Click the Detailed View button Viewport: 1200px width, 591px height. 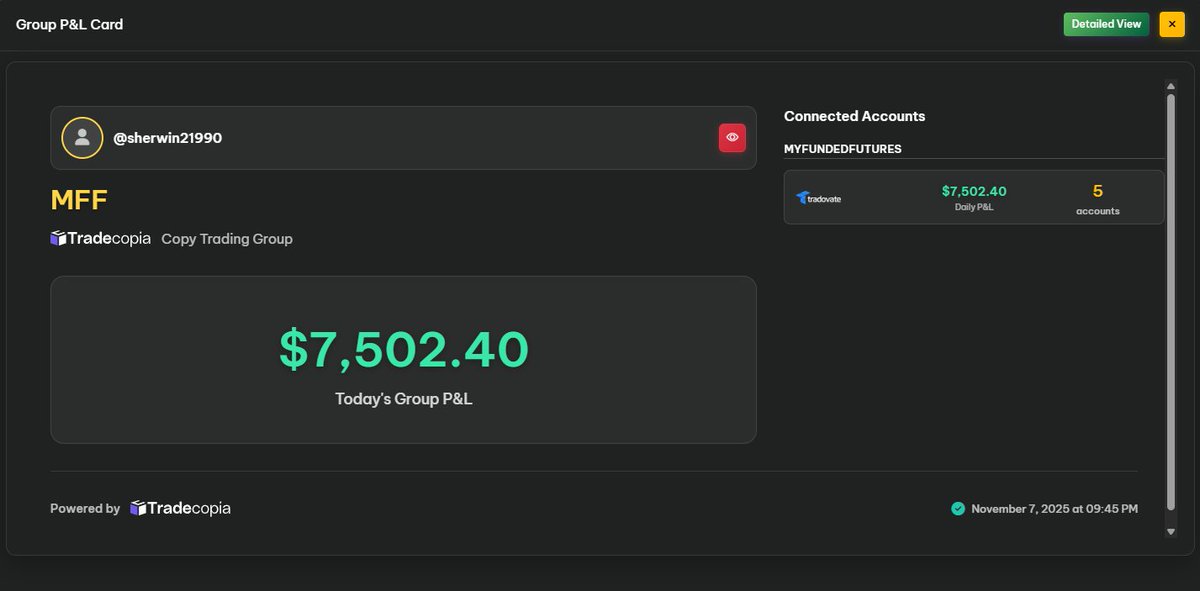(1106, 24)
